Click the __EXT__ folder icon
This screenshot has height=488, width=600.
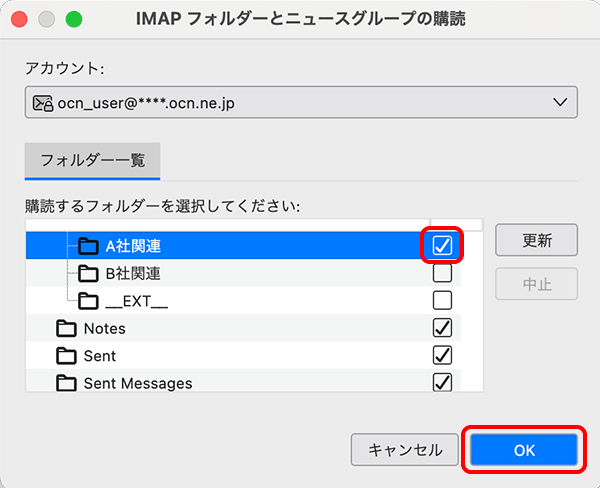[x=88, y=301]
